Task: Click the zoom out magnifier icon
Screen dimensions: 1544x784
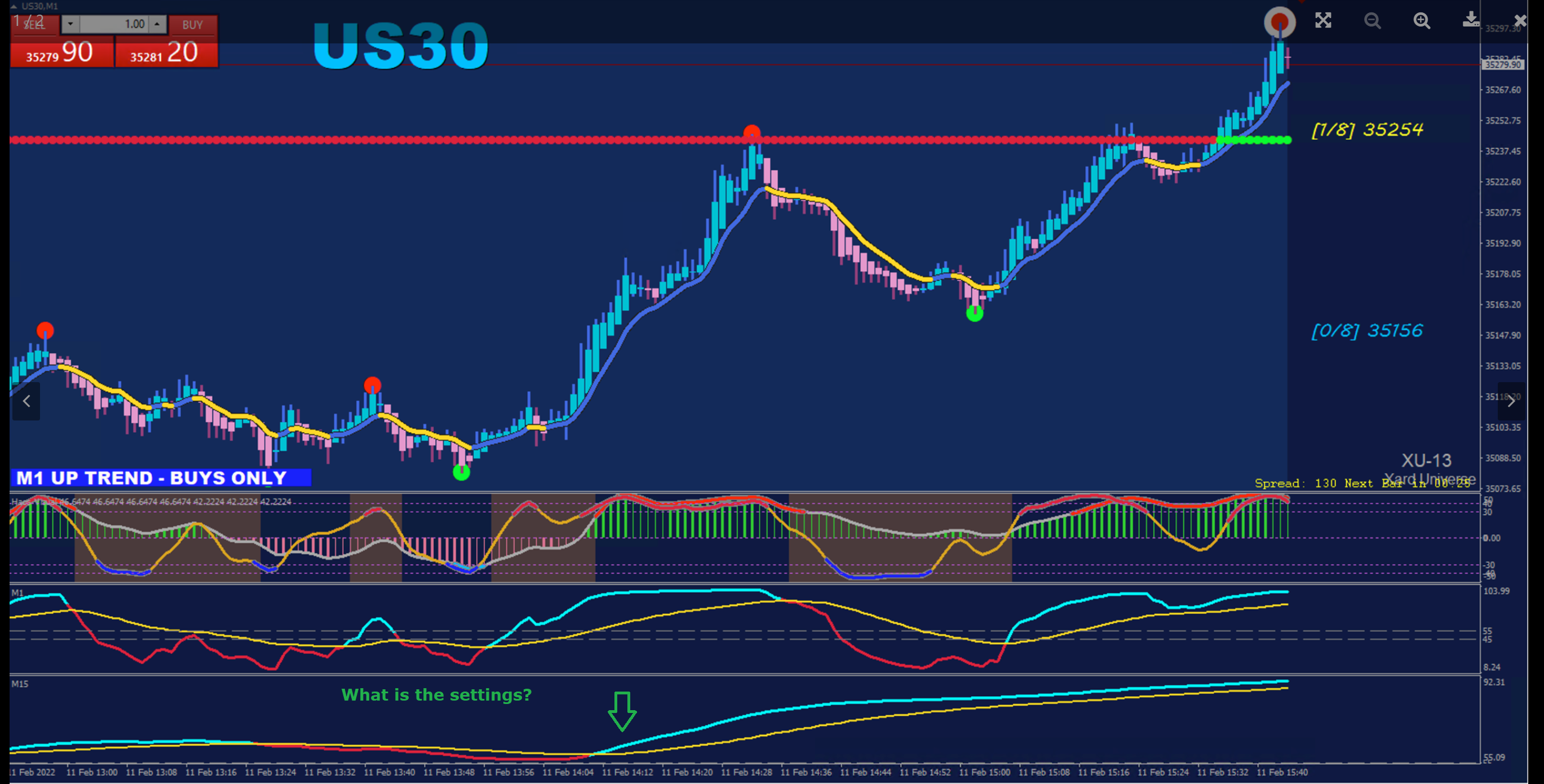Action: [x=1372, y=21]
